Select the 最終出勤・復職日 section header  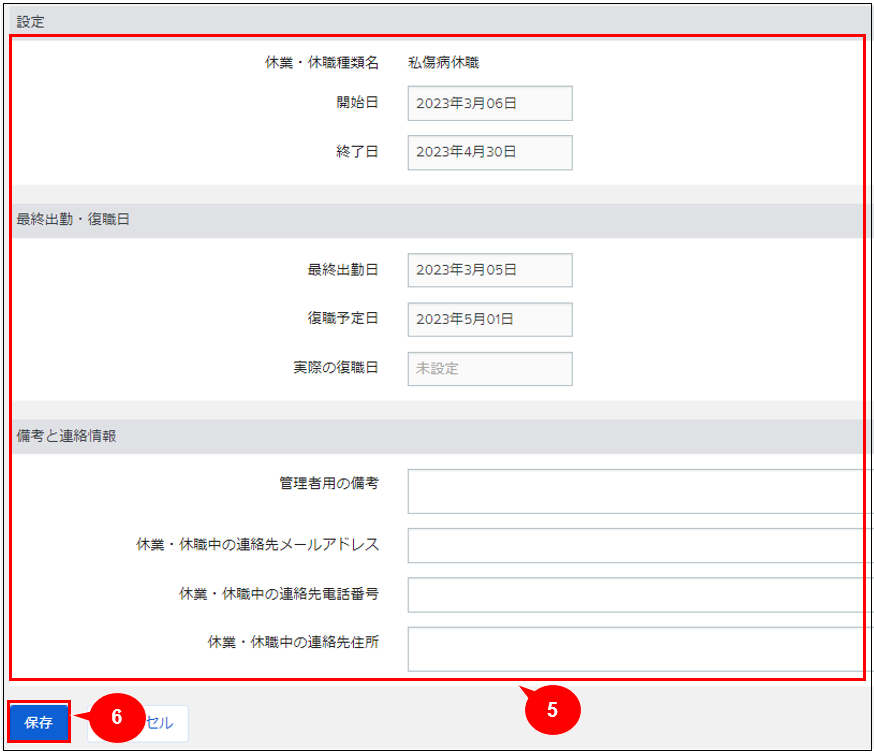coord(73,220)
